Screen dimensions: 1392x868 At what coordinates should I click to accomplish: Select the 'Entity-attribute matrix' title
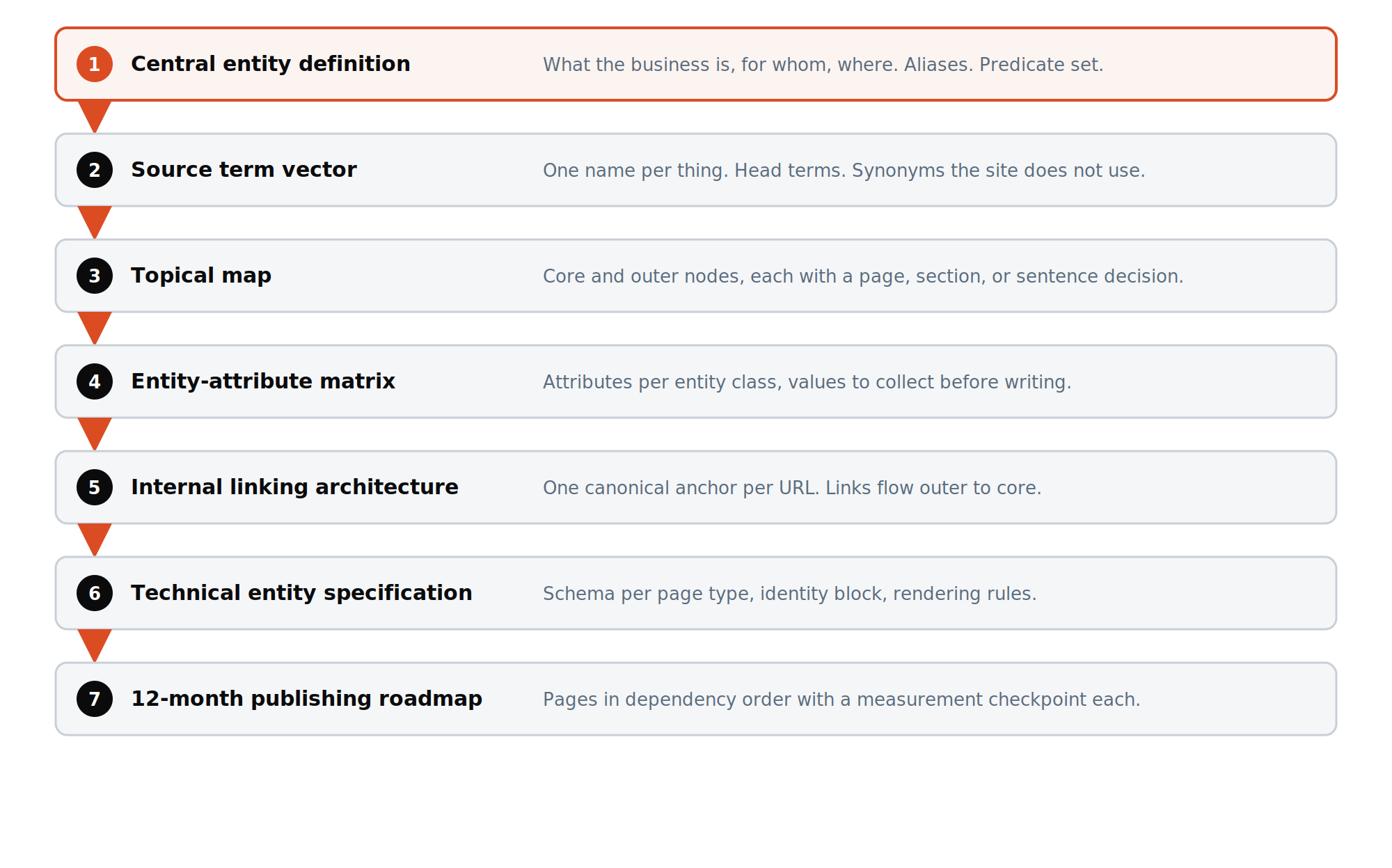pyautogui.click(x=263, y=381)
